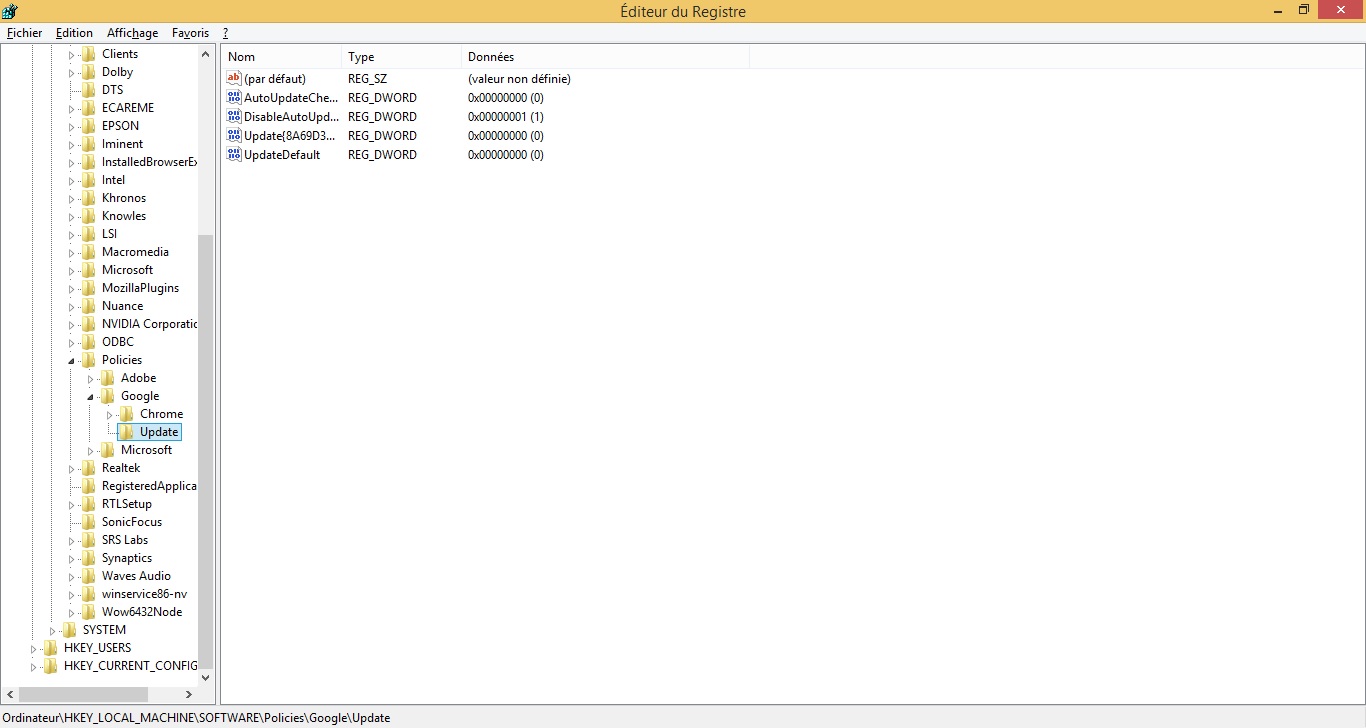Open the Favoris menu
The image size is (1366, 728).
click(x=190, y=33)
